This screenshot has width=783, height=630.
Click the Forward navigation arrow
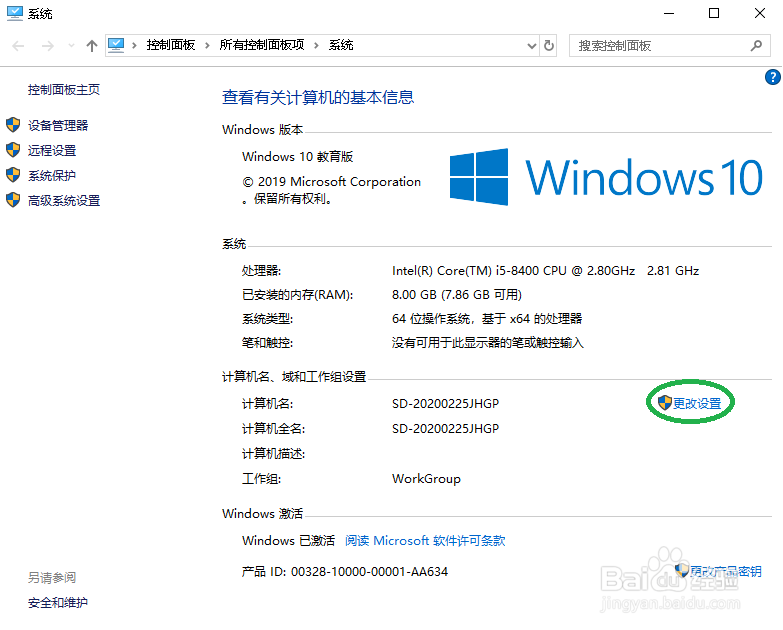pos(47,46)
